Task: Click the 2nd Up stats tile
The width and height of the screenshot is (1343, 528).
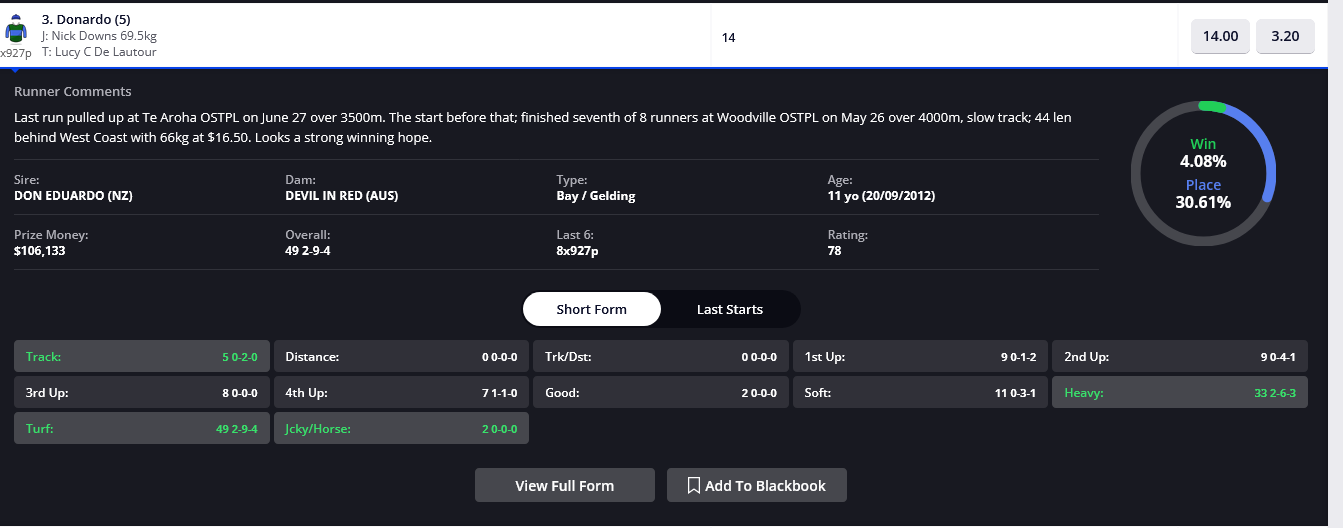Action: coord(1180,357)
